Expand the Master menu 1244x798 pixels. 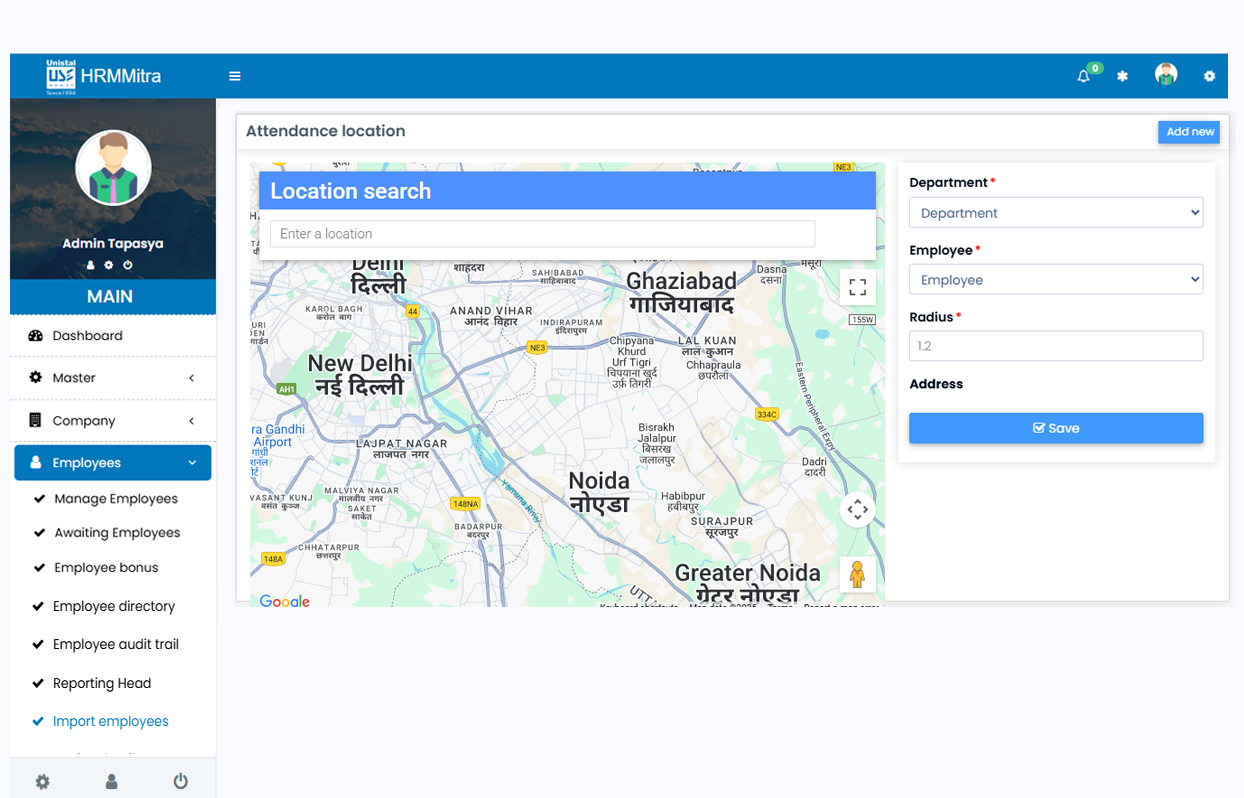coord(113,378)
